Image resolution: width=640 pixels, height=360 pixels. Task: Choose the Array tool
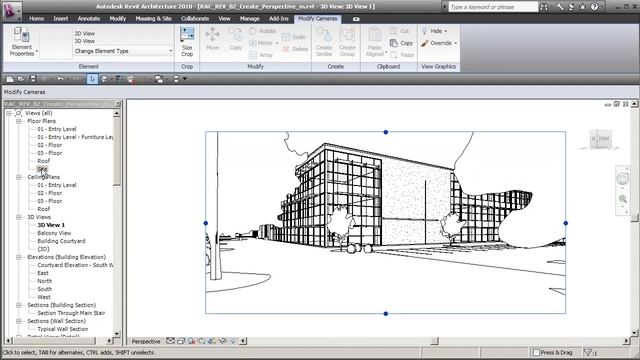coord(261,55)
